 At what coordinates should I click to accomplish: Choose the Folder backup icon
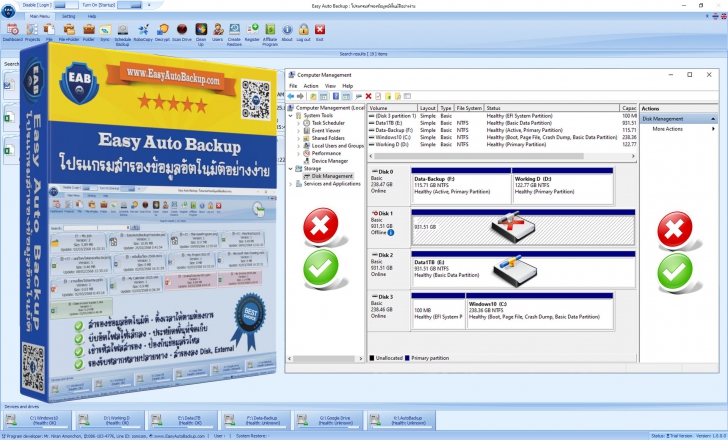tap(89, 32)
